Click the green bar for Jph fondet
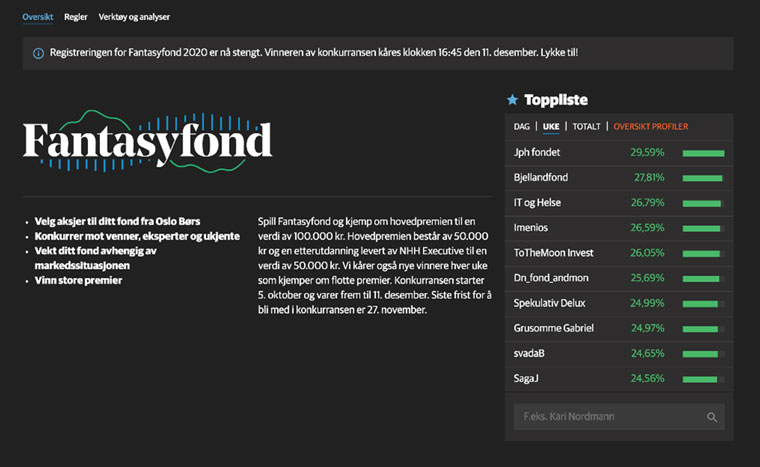This screenshot has width=760, height=467. (703, 153)
